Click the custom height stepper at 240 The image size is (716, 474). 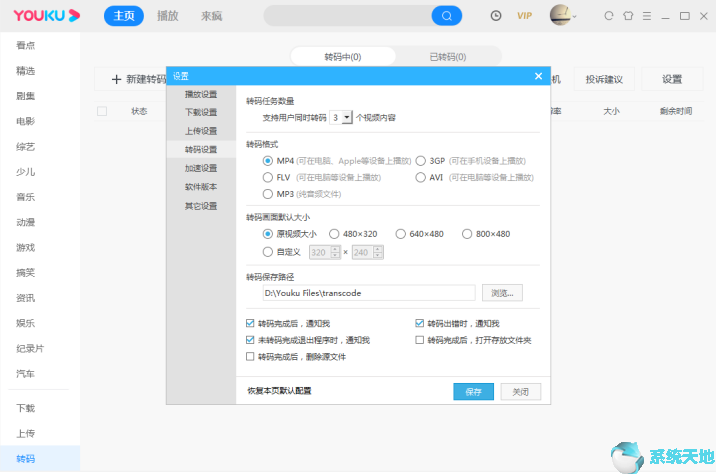click(378, 252)
